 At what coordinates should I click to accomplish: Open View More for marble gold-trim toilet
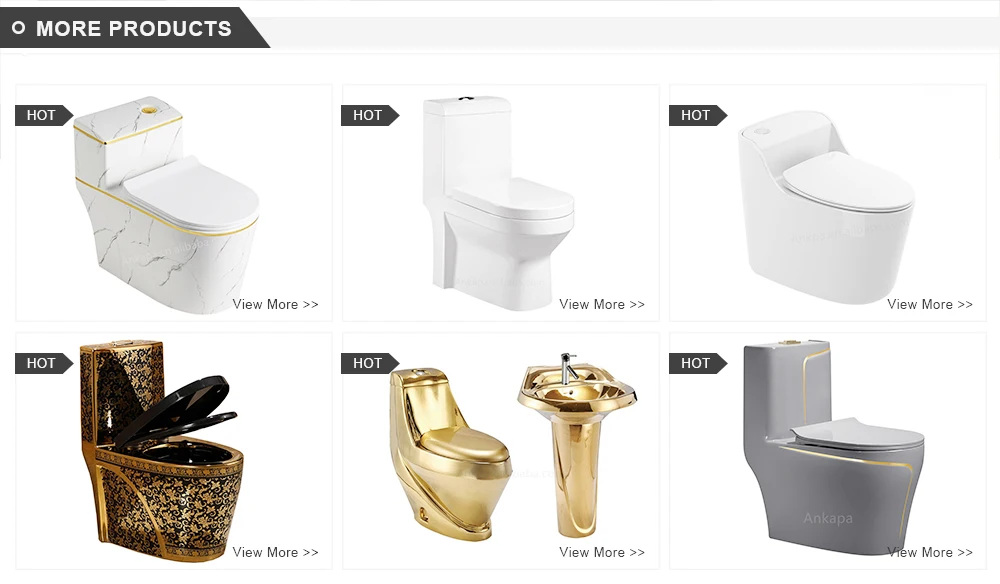coord(275,304)
